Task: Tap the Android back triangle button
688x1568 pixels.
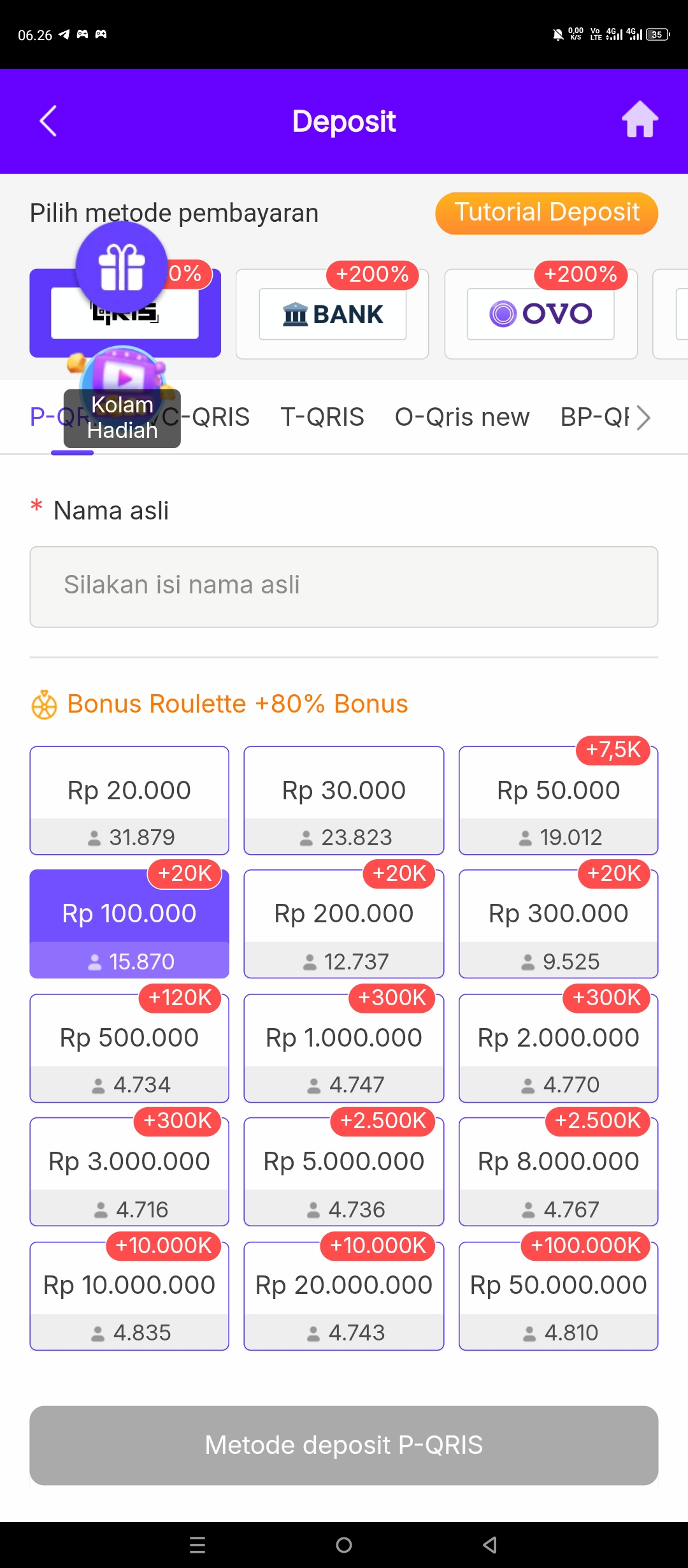Action: tap(490, 1544)
